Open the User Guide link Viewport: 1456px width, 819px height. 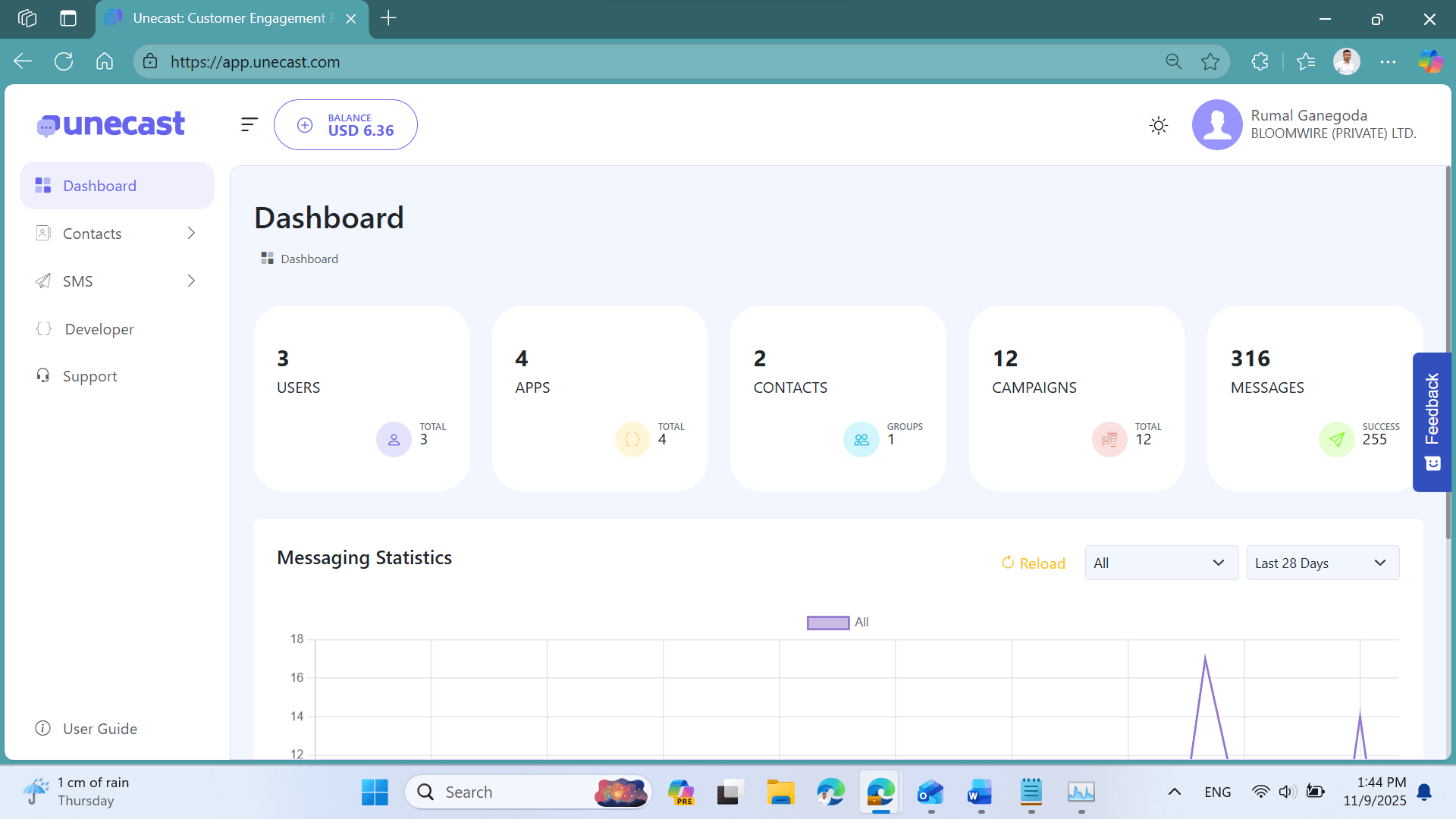tap(99, 729)
